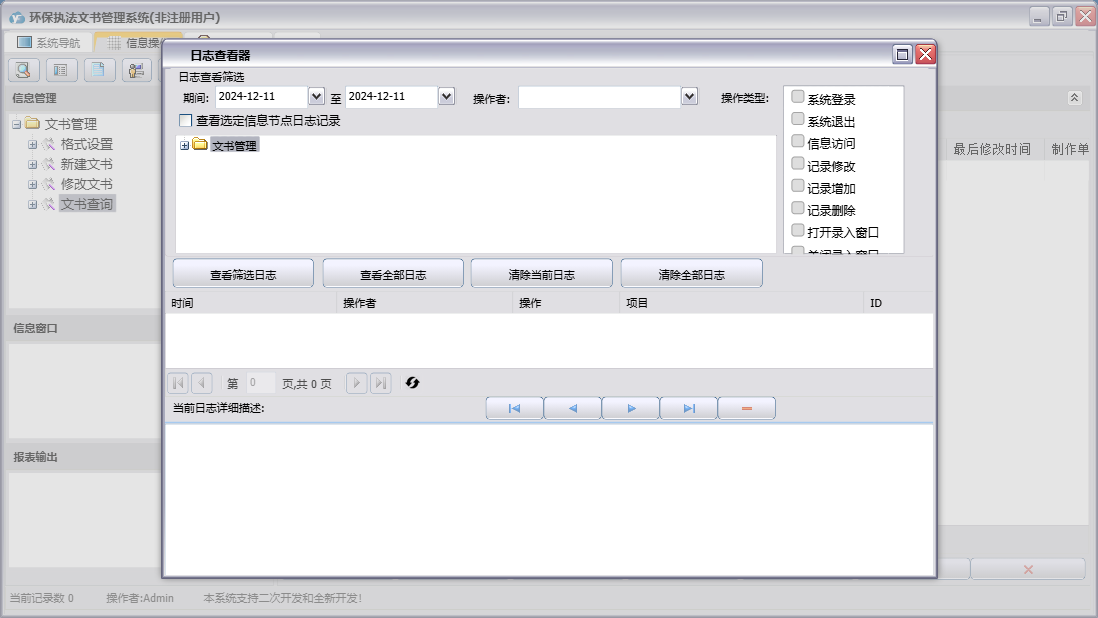
Task: Click 查看全部日志 button
Action: click(x=393, y=274)
